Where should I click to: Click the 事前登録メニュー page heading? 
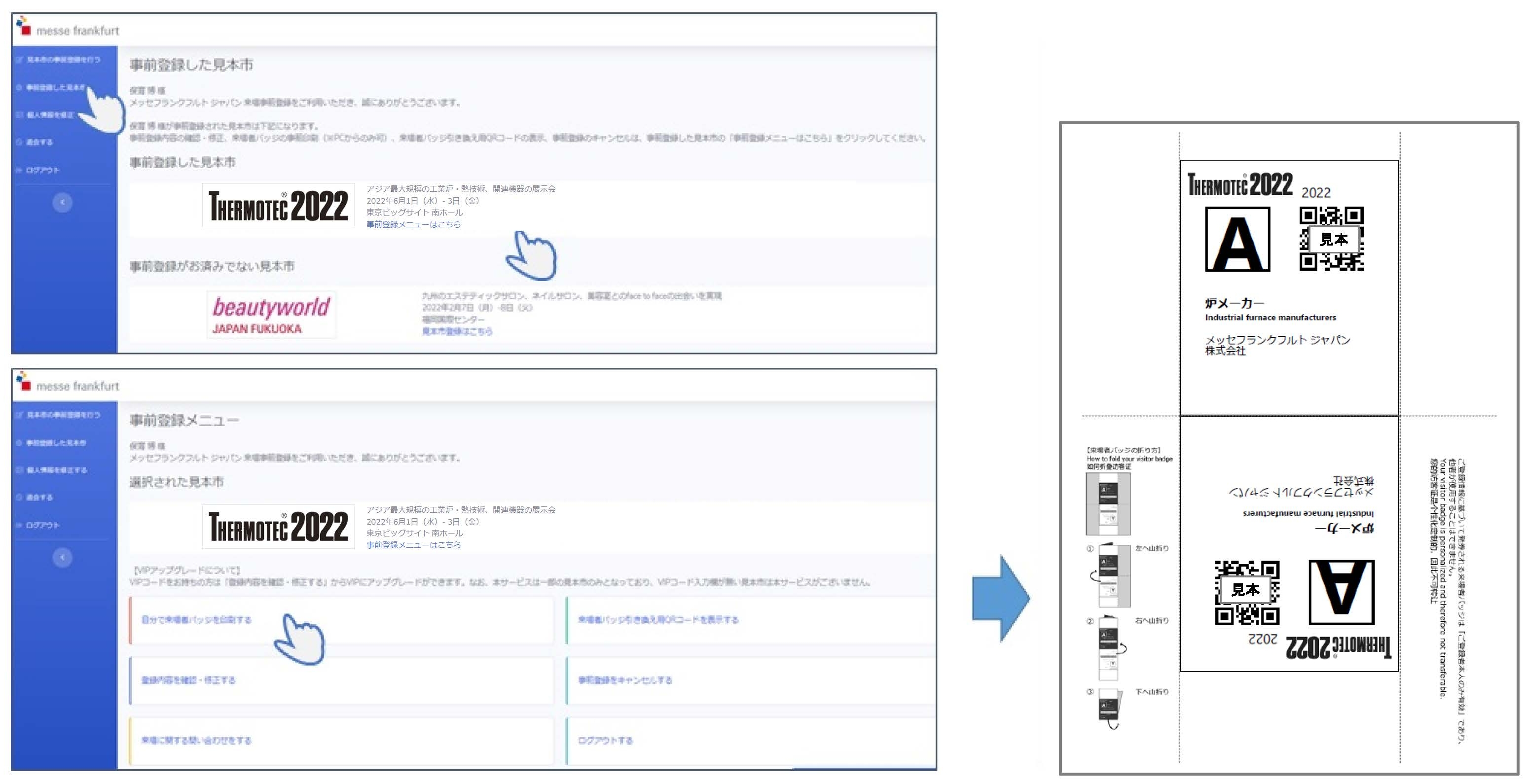[184, 420]
